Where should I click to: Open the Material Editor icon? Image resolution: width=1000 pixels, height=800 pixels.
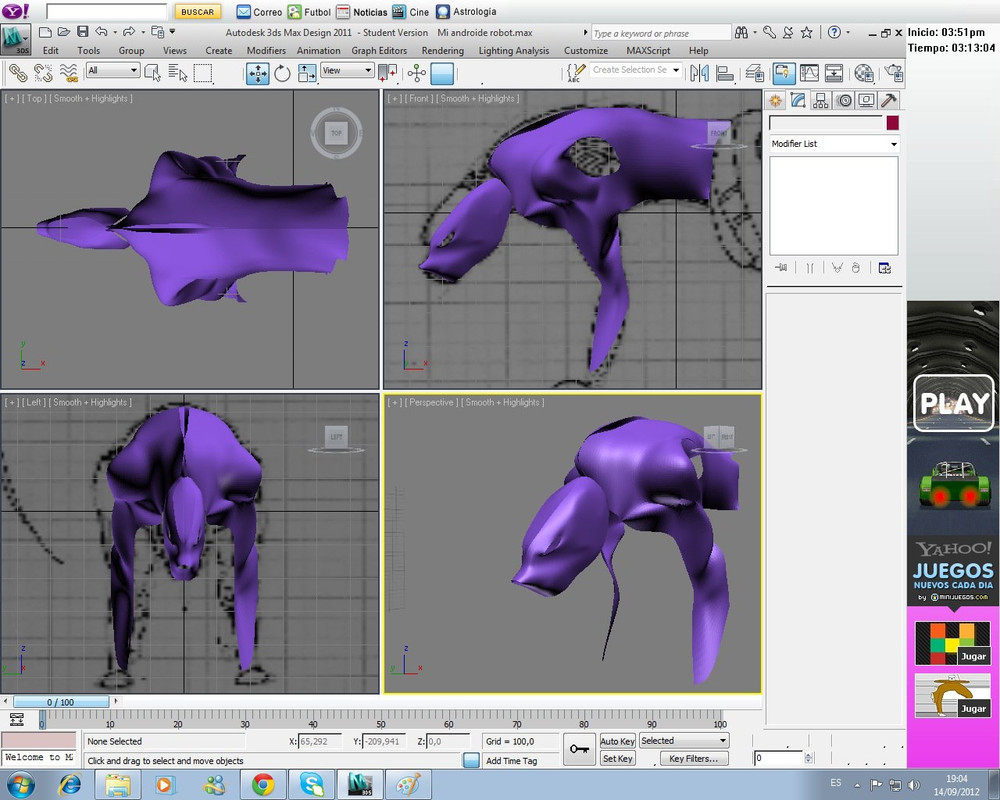point(863,72)
